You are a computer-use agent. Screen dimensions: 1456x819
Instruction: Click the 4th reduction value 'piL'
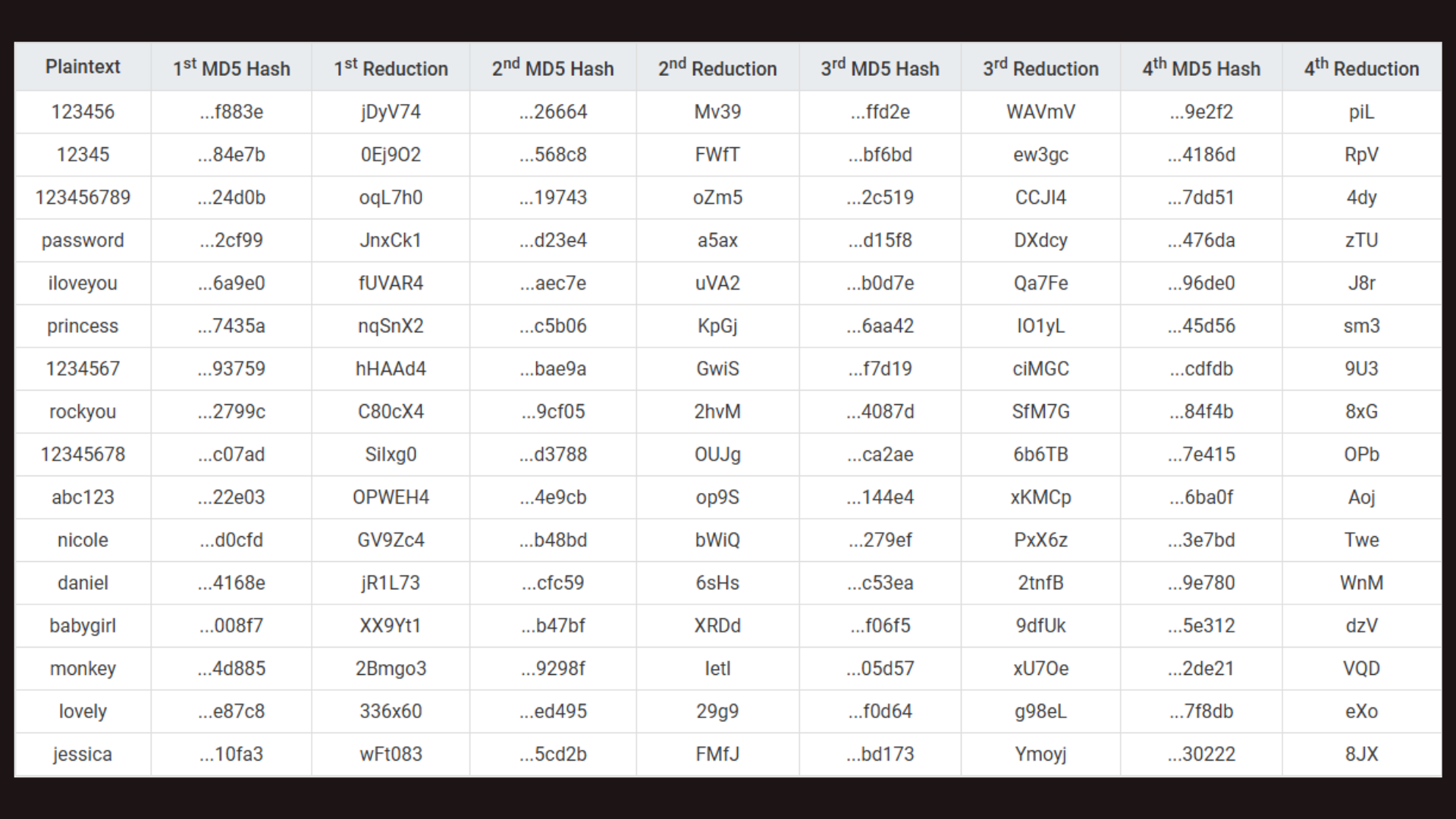click(1361, 112)
